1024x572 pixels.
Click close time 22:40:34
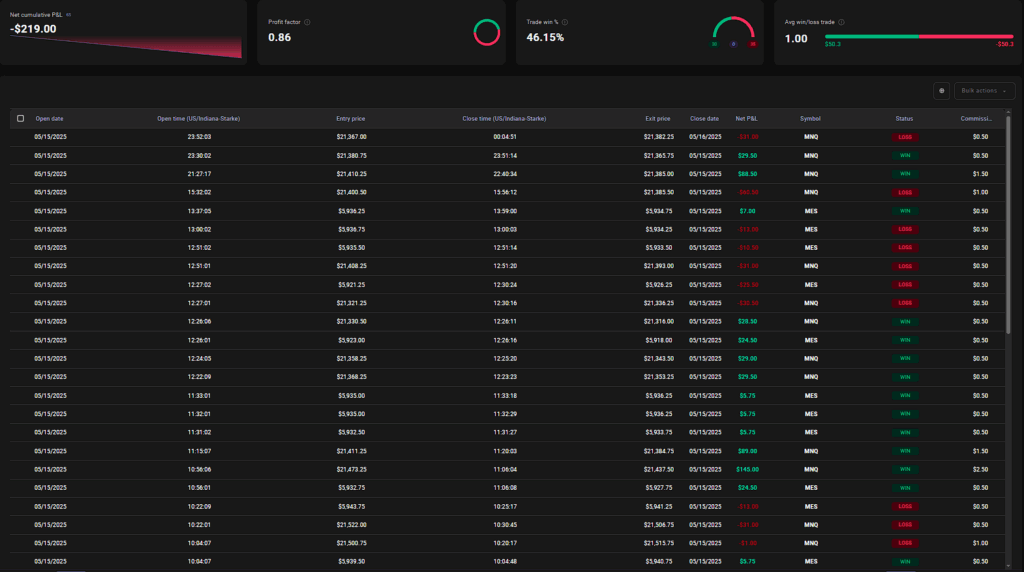(x=505, y=174)
